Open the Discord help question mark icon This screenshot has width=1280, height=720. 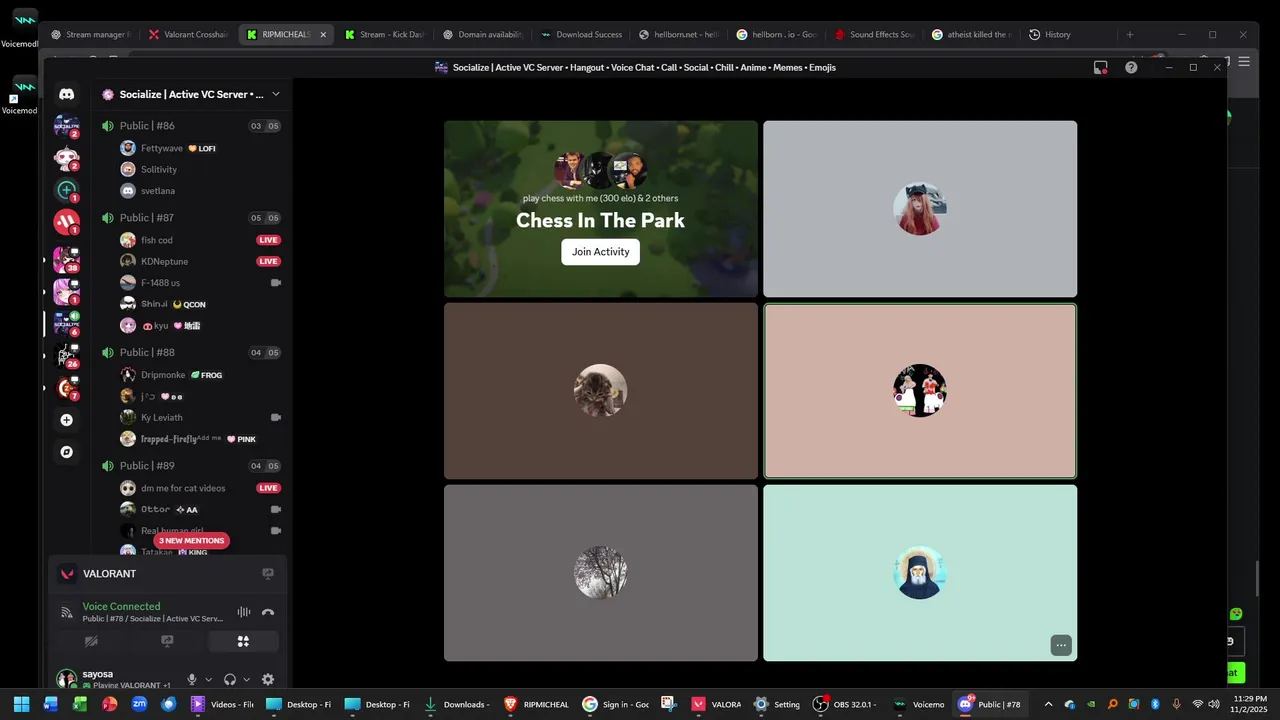1131,67
